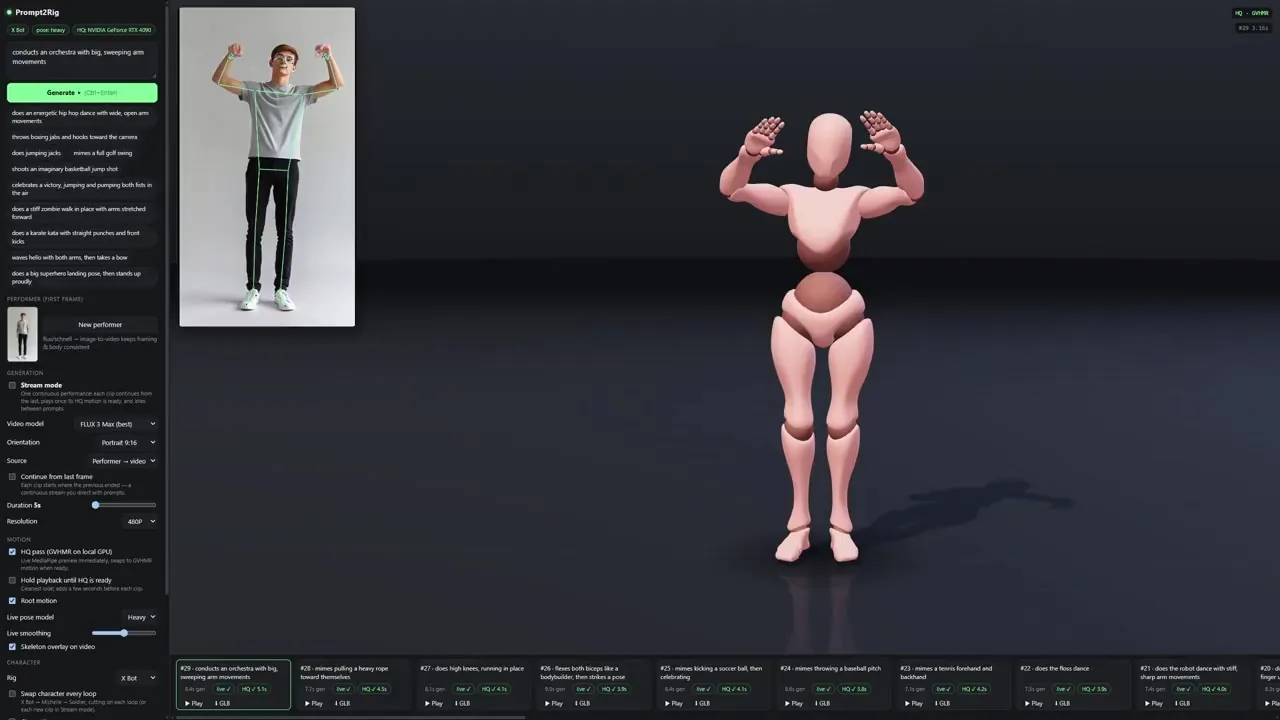1280x720 pixels.
Task: Download GLB for clip #29
Action: (x=222, y=703)
